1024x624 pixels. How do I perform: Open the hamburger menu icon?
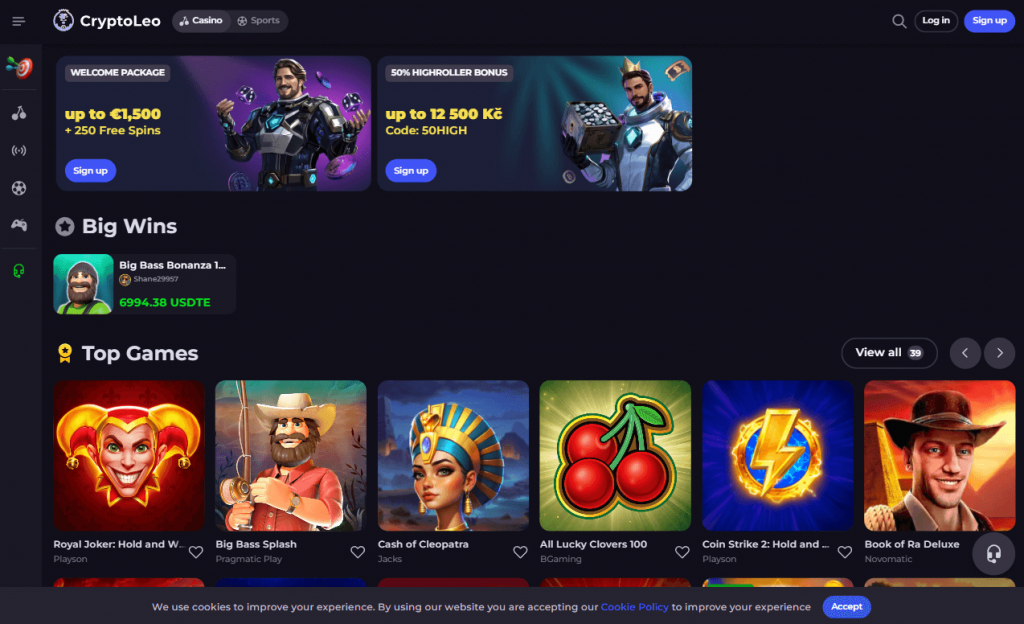click(x=18, y=21)
